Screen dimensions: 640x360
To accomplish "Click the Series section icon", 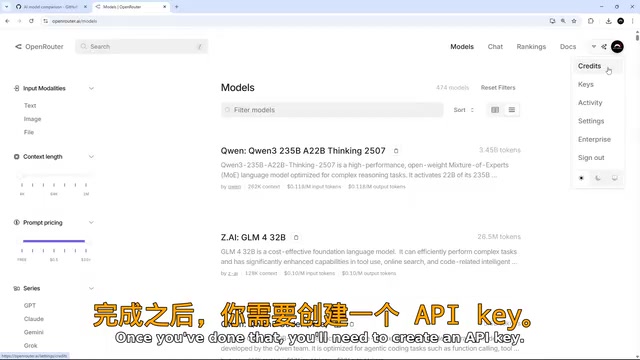I will [17, 288].
